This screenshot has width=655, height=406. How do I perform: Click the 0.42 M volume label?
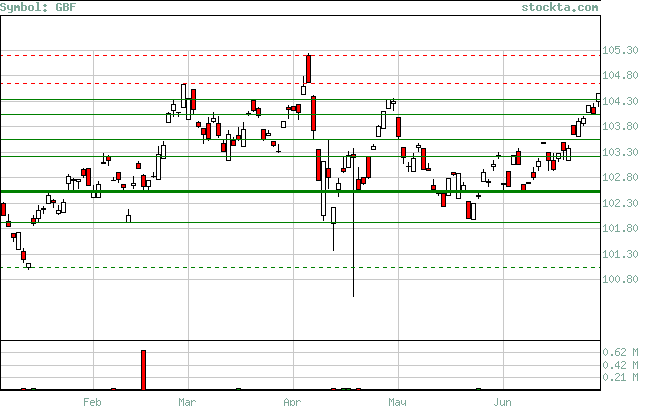pos(620,365)
